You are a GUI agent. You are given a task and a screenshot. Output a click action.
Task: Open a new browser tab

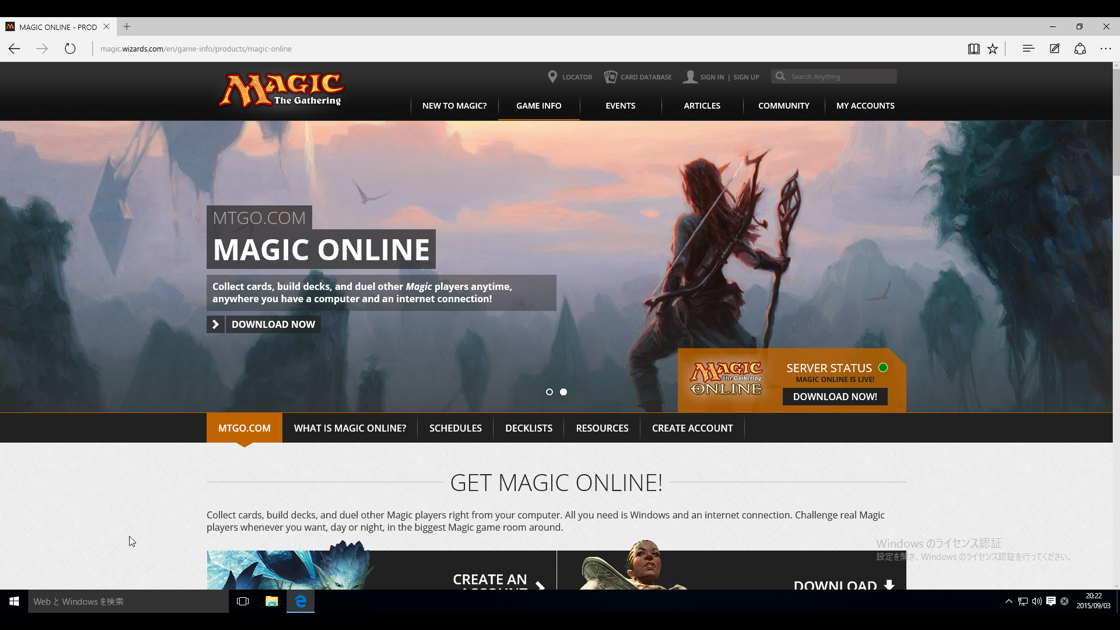click(x=126, y=26)
